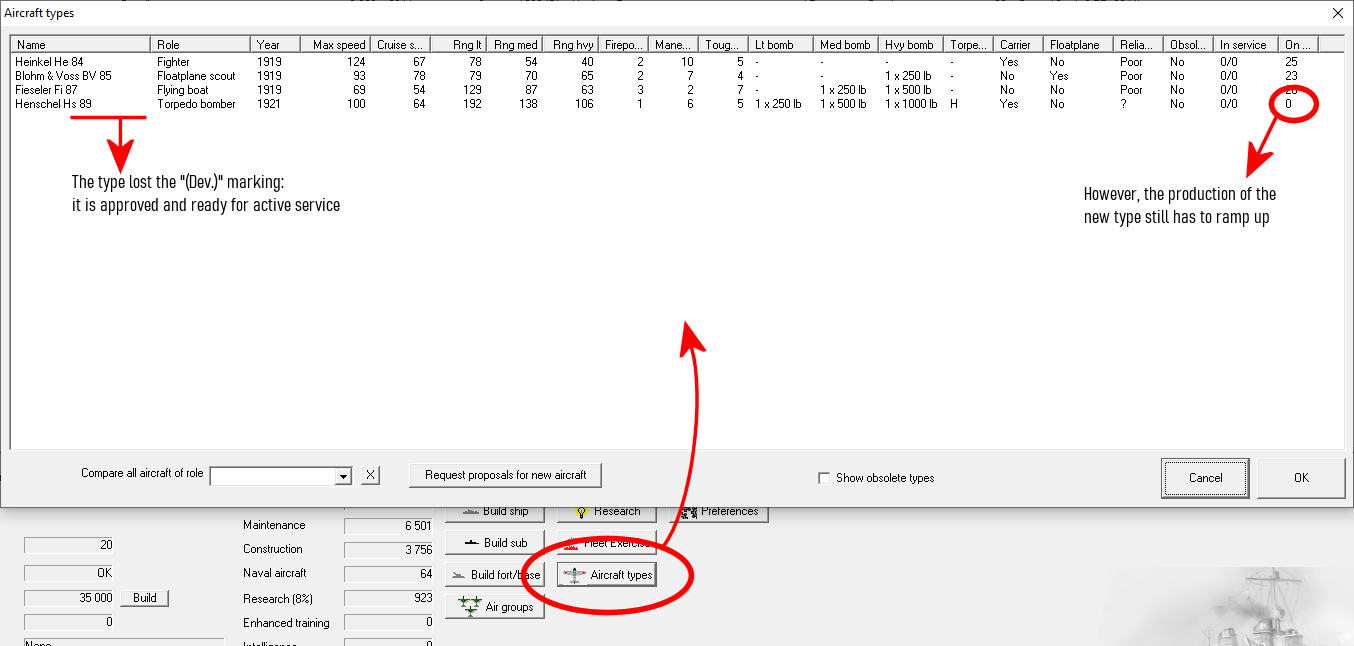The height and width of the screenshot is (646, 1354).
Task: Sort list by Role column header
Action: click(200, 45)
